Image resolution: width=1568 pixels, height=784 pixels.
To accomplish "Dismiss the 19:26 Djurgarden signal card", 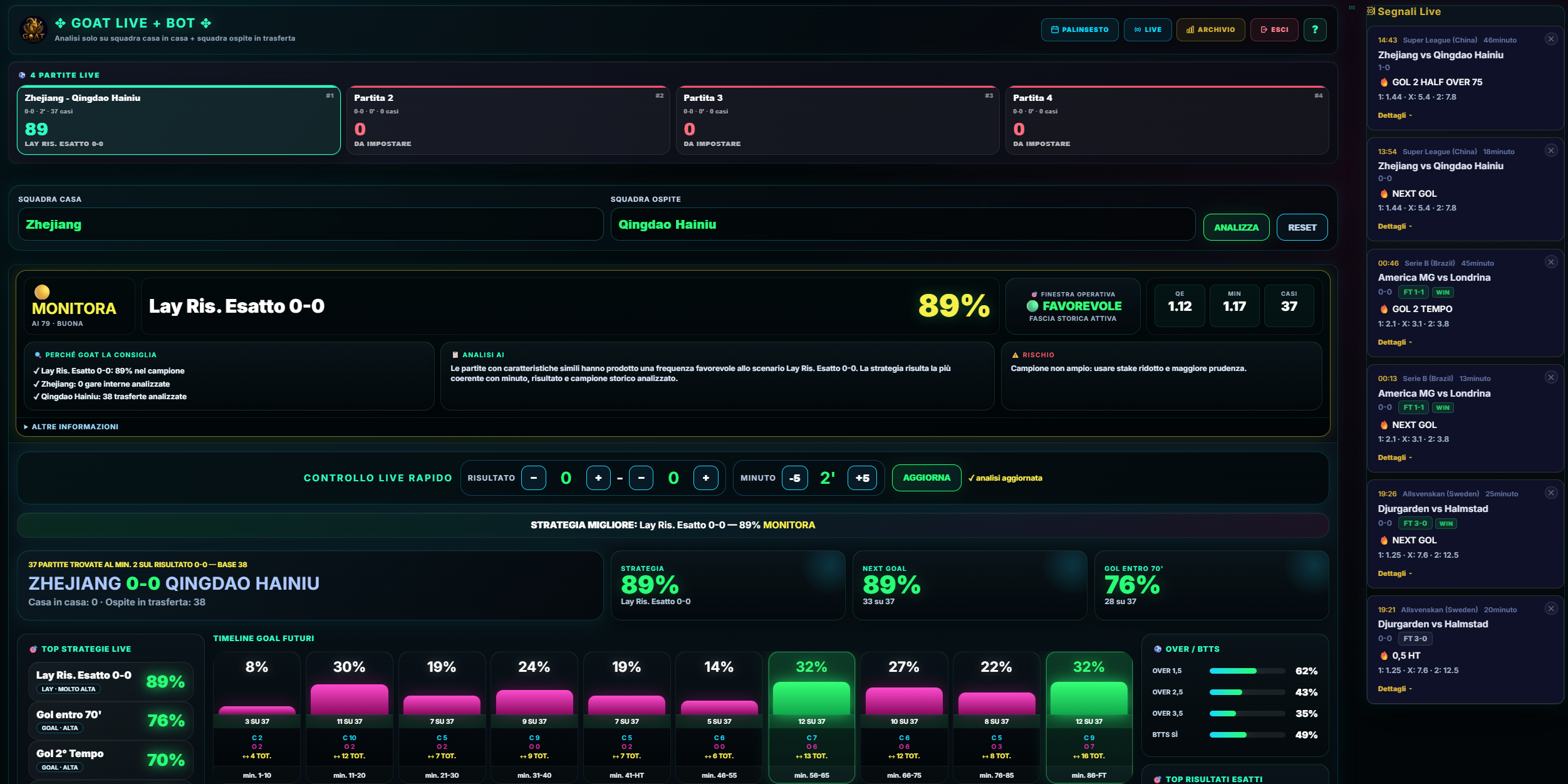I will tap(1551, 493).
